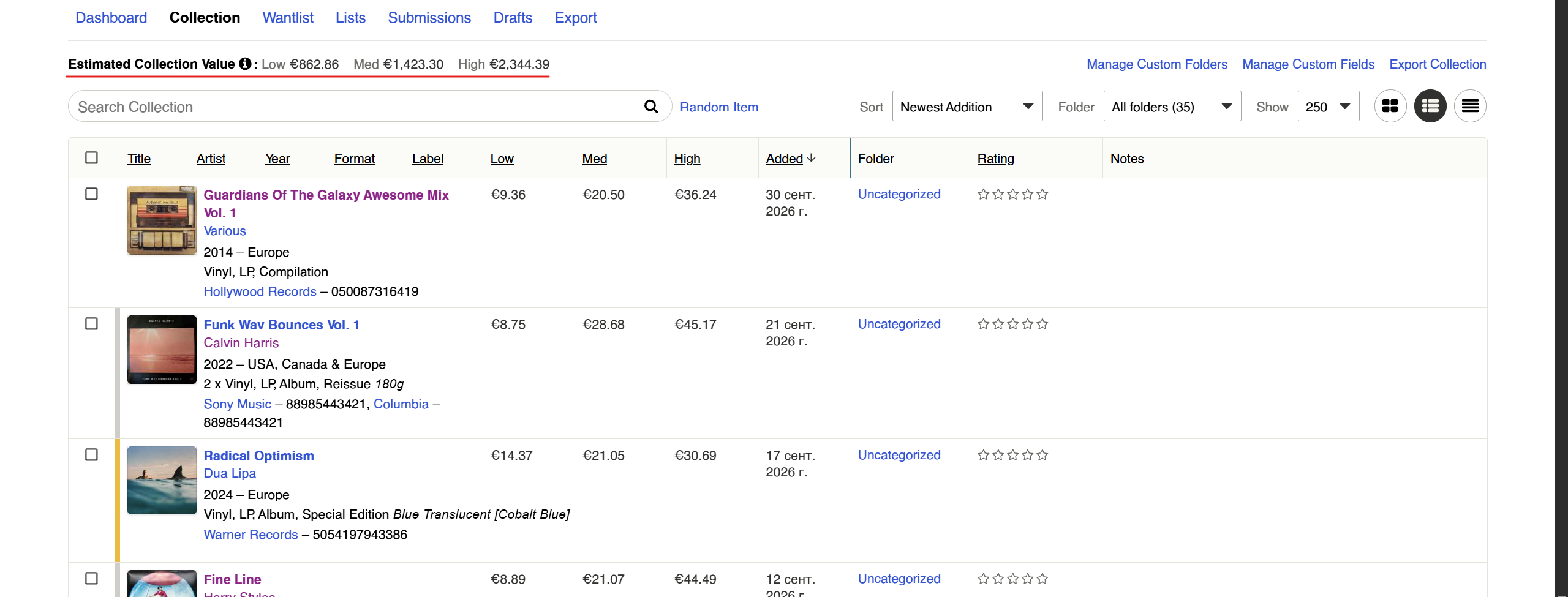The image size is (1568, 597).
Task: Open the Export tab
Action: (x=576, y=18)
